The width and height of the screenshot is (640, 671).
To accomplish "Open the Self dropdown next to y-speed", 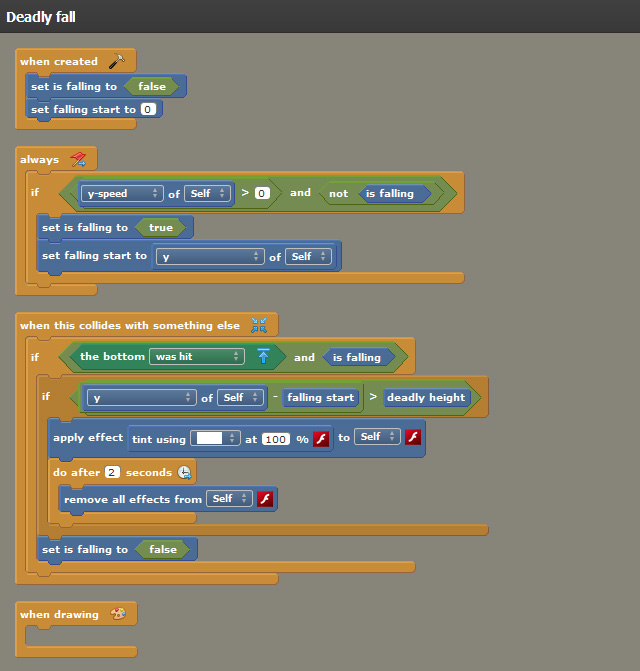I will [x=207, y=193].
